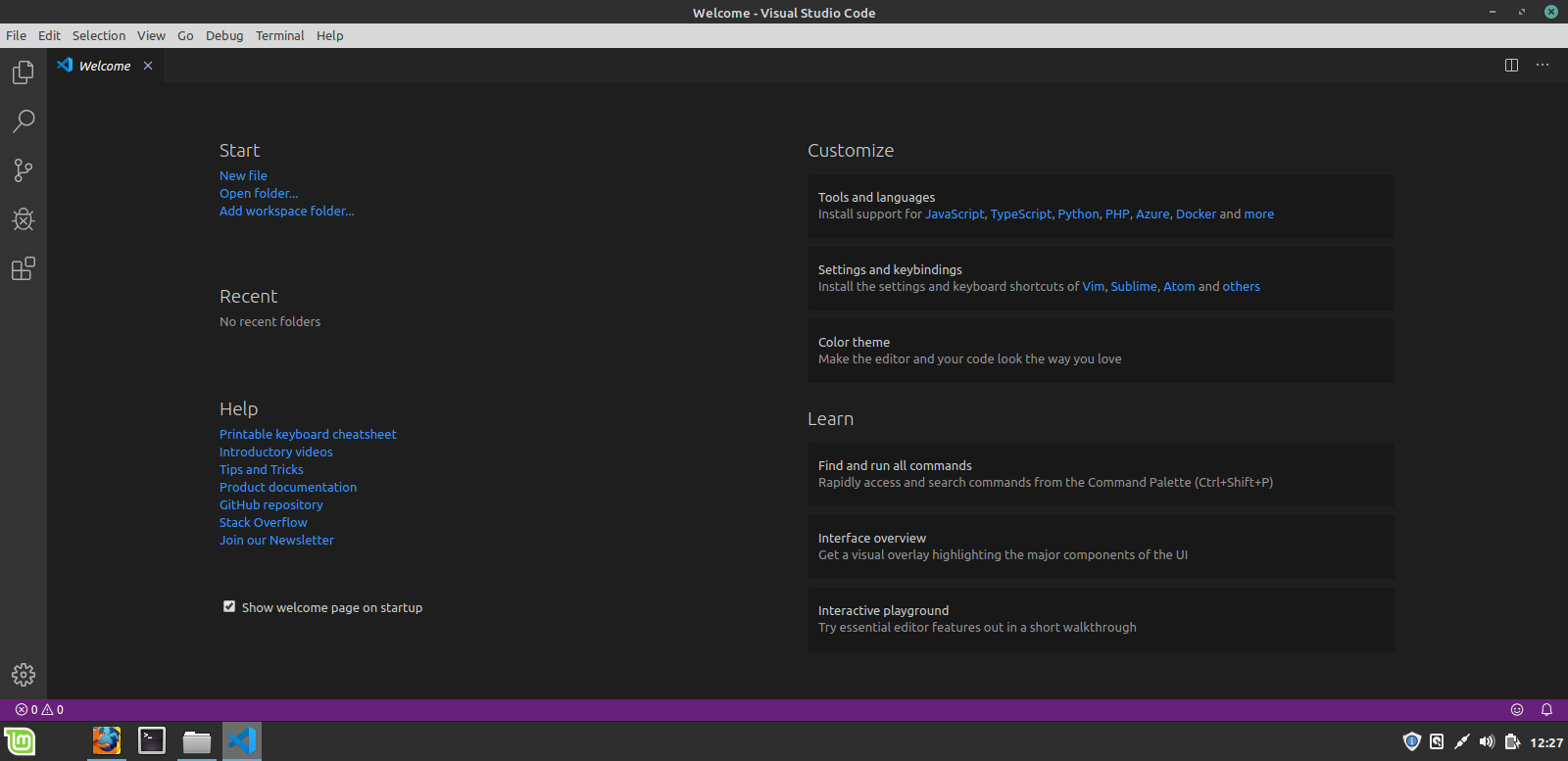Click the feedback smiley in status bar
Viewport: 1568px width, 761px height.
1517,709
